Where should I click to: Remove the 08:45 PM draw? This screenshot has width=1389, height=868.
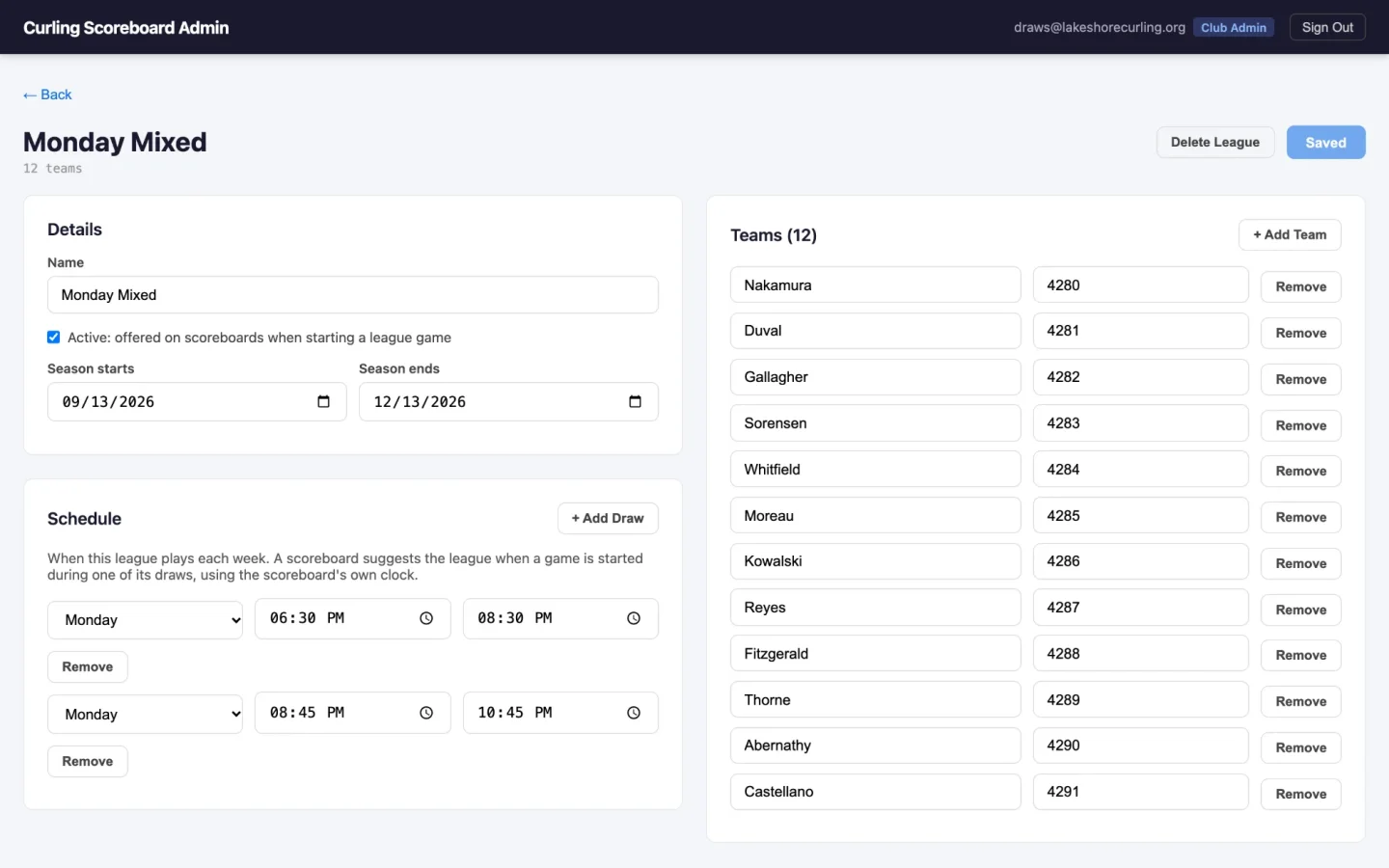tap(88, 761)
